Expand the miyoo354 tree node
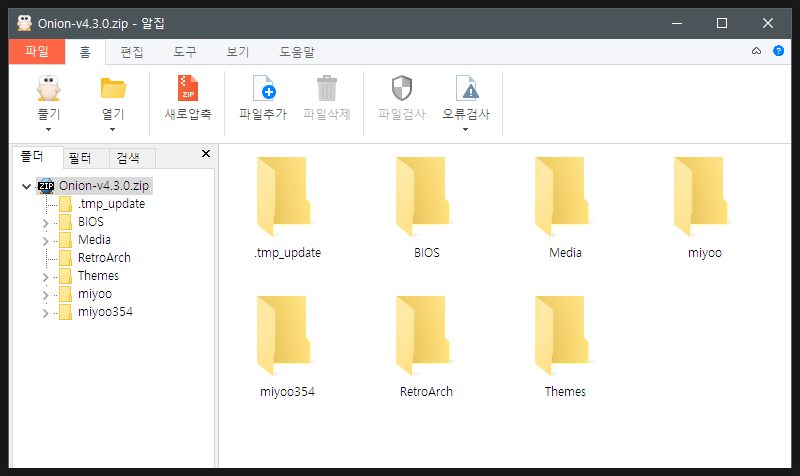Image resolution: width=800 pixels, height=476 pixels. pos(45,313)
